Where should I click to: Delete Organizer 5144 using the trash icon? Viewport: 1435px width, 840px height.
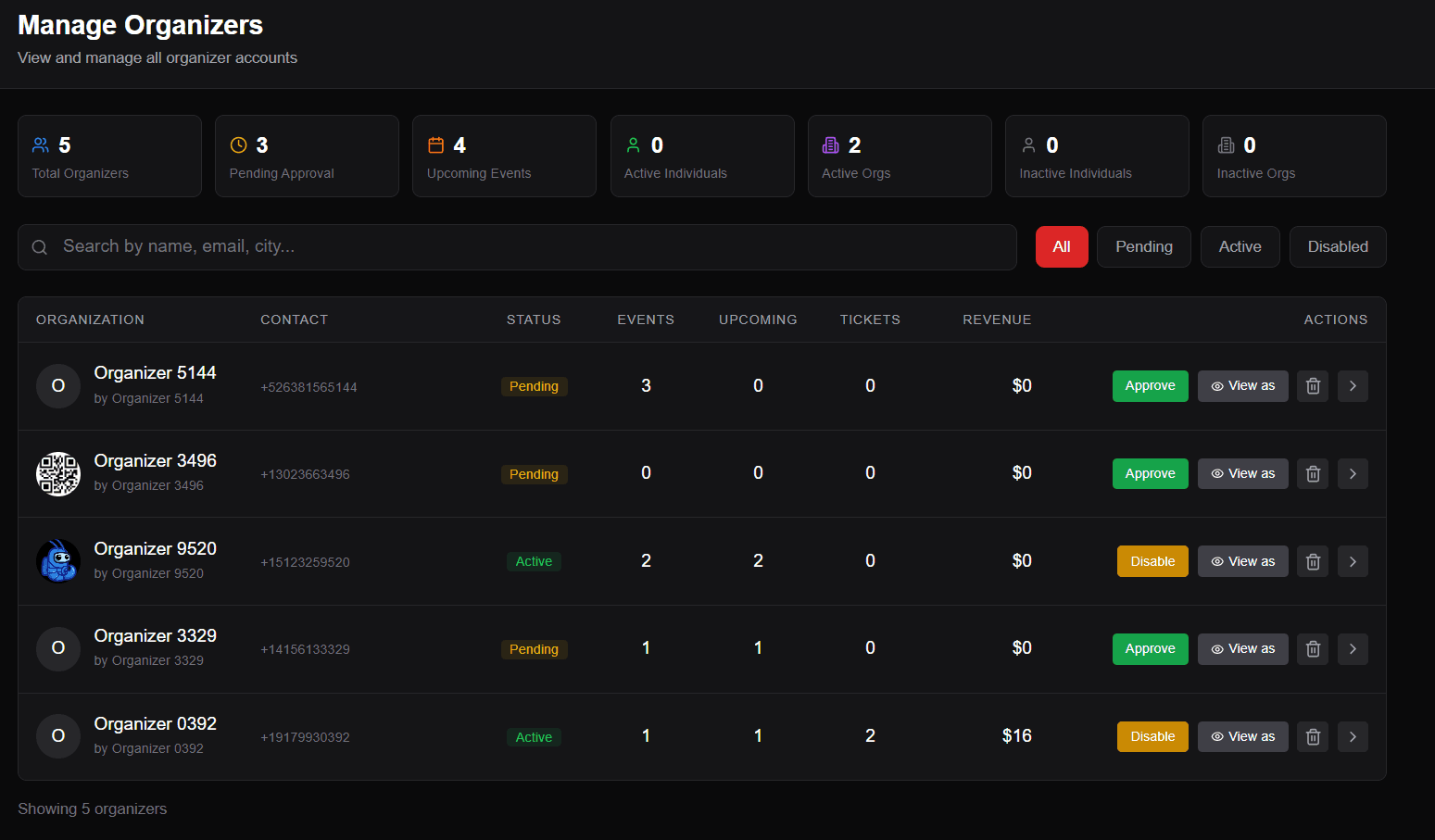(x=1312, y=385)
